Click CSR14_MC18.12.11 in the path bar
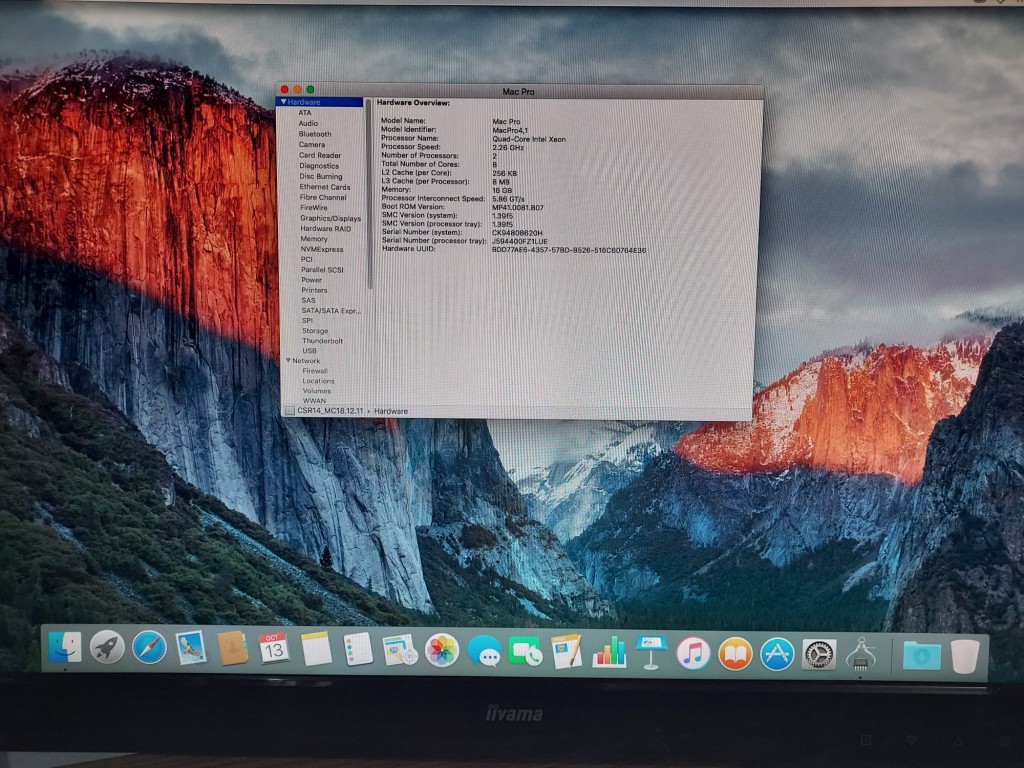This screenshot has height=768, width=1024. 330,411
